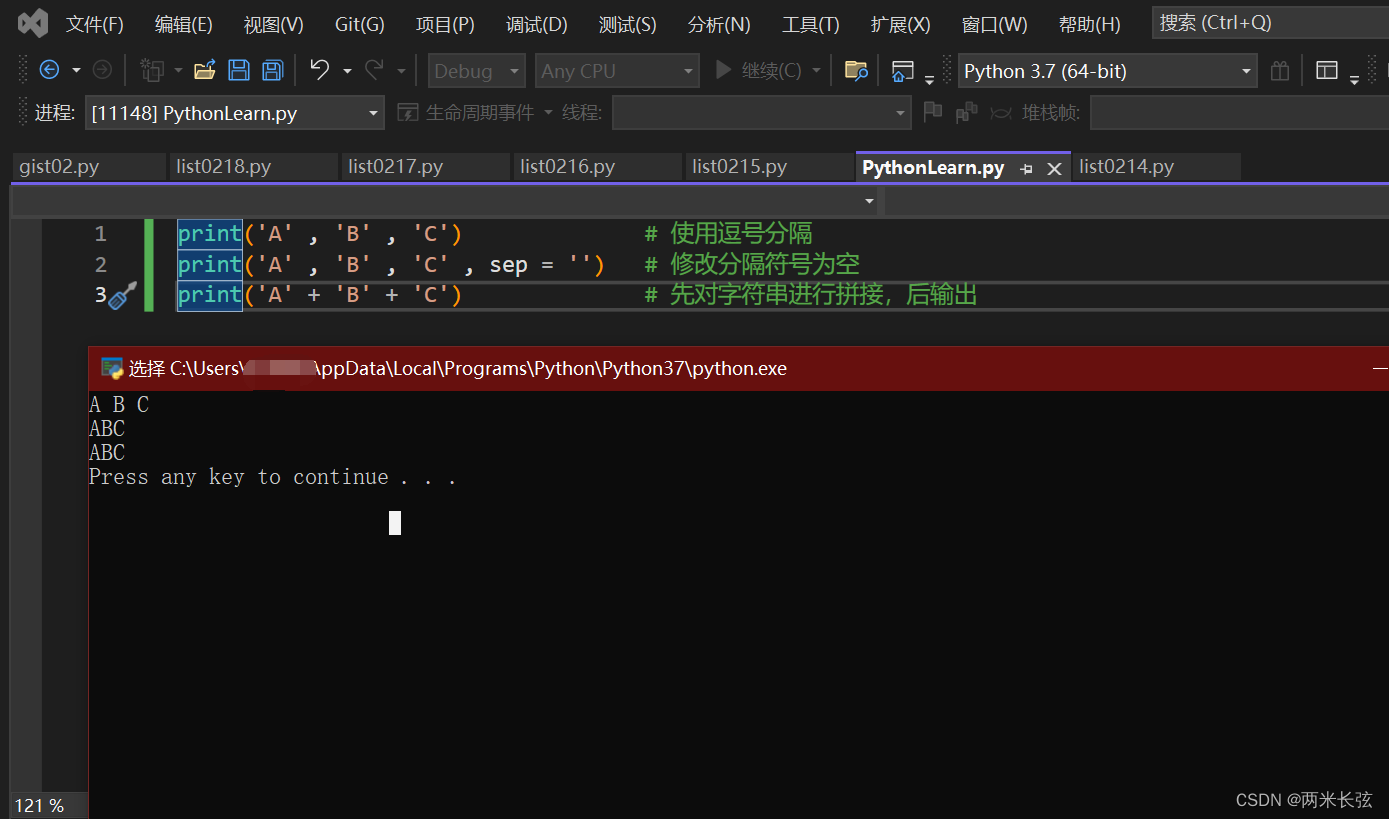Switch to the list0216.py tab
Screen dimensions: 1389x819
597,167
